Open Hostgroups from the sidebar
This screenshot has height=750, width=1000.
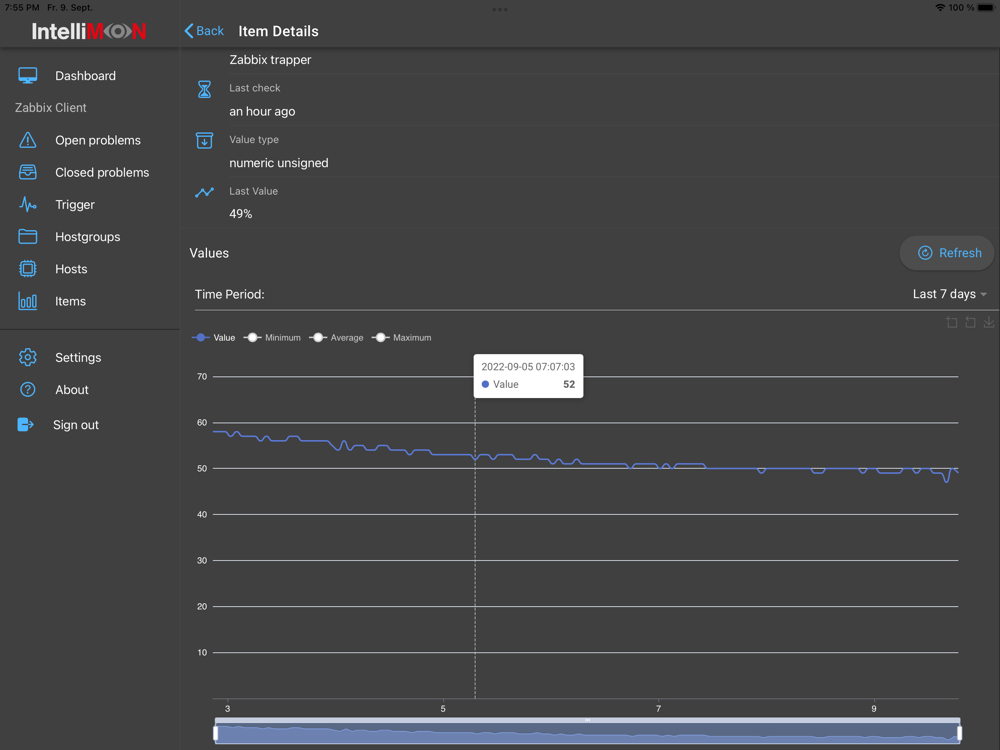(x=87, y=237)
